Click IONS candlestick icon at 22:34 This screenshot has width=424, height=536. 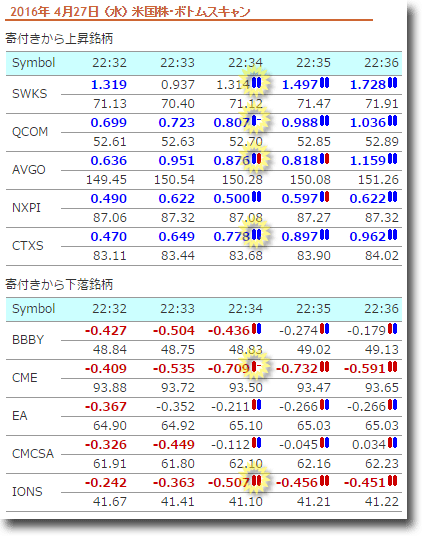click(256, 480)
